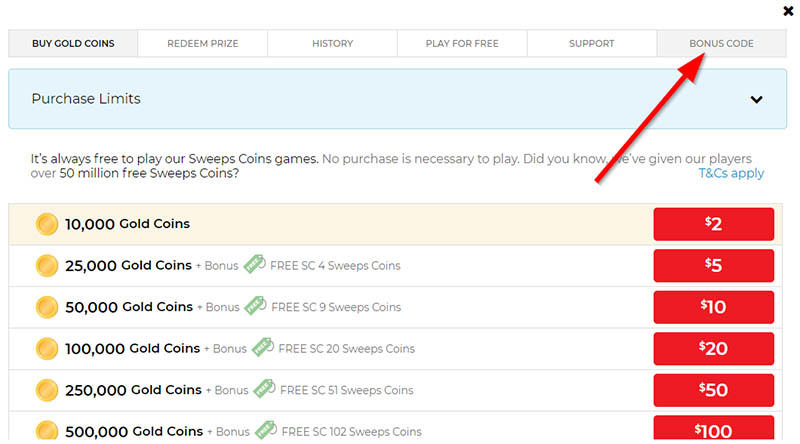800x444 pixels.
Task: Select the History tab
Action: [x=332, y=44]
